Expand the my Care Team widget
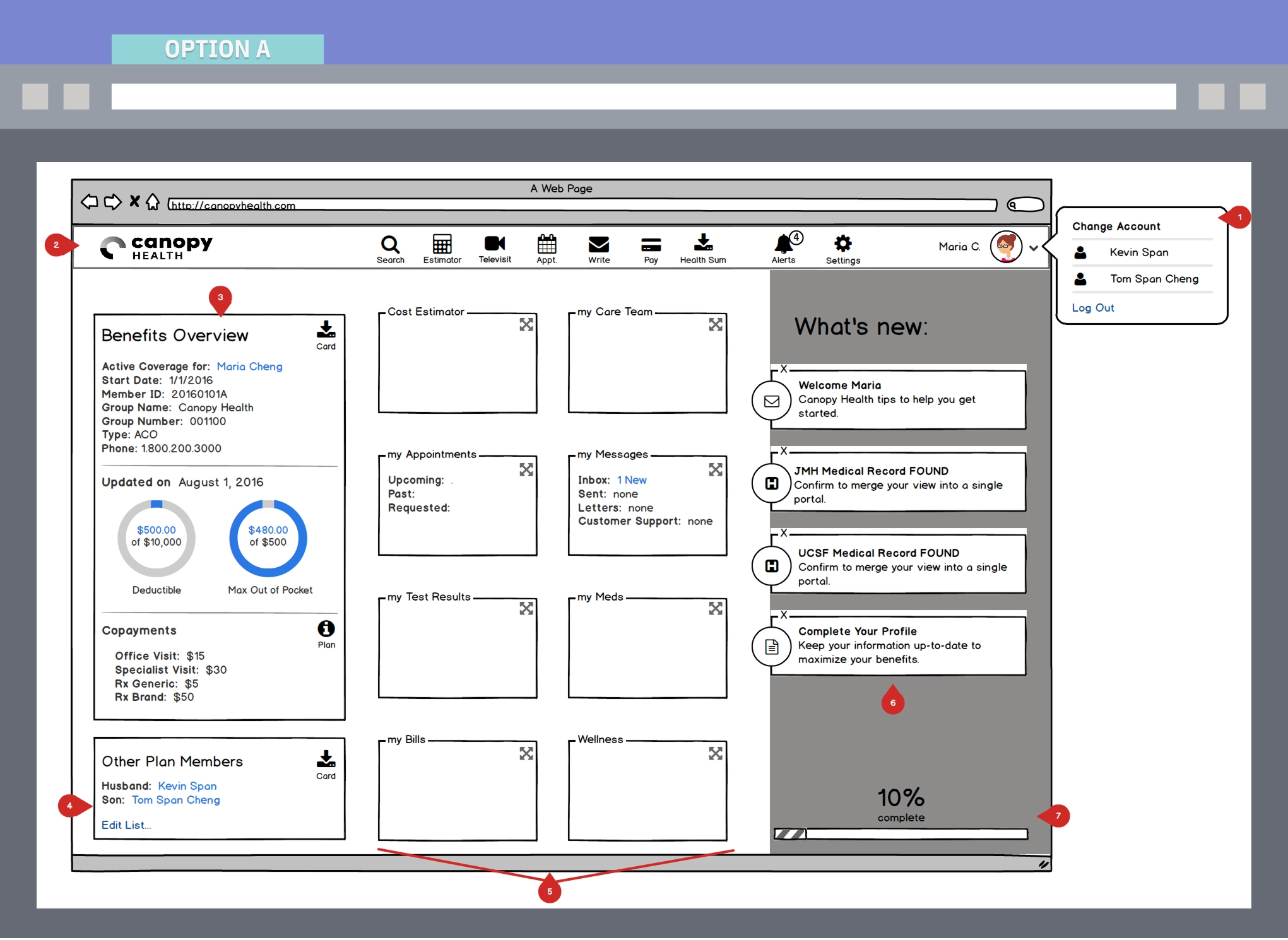The width and height of the screenshot is (1288, 940). pyautogui.click(x=716, y=324)
